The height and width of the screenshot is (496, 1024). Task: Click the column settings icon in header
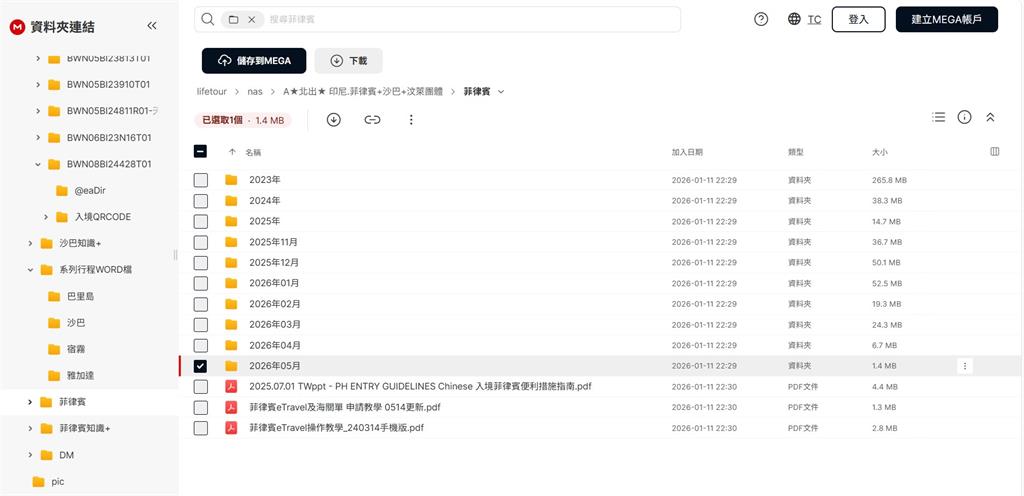[x=994, y=152]
